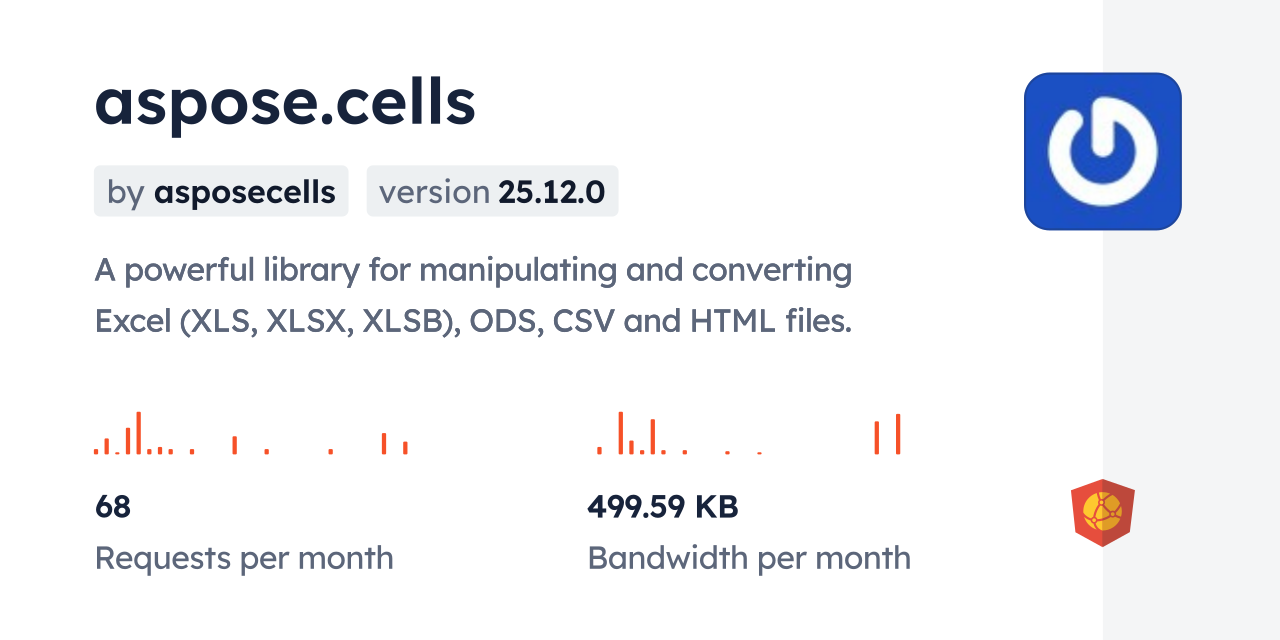Click the leftmost bar in the bandwidth chart

point(600,450)
